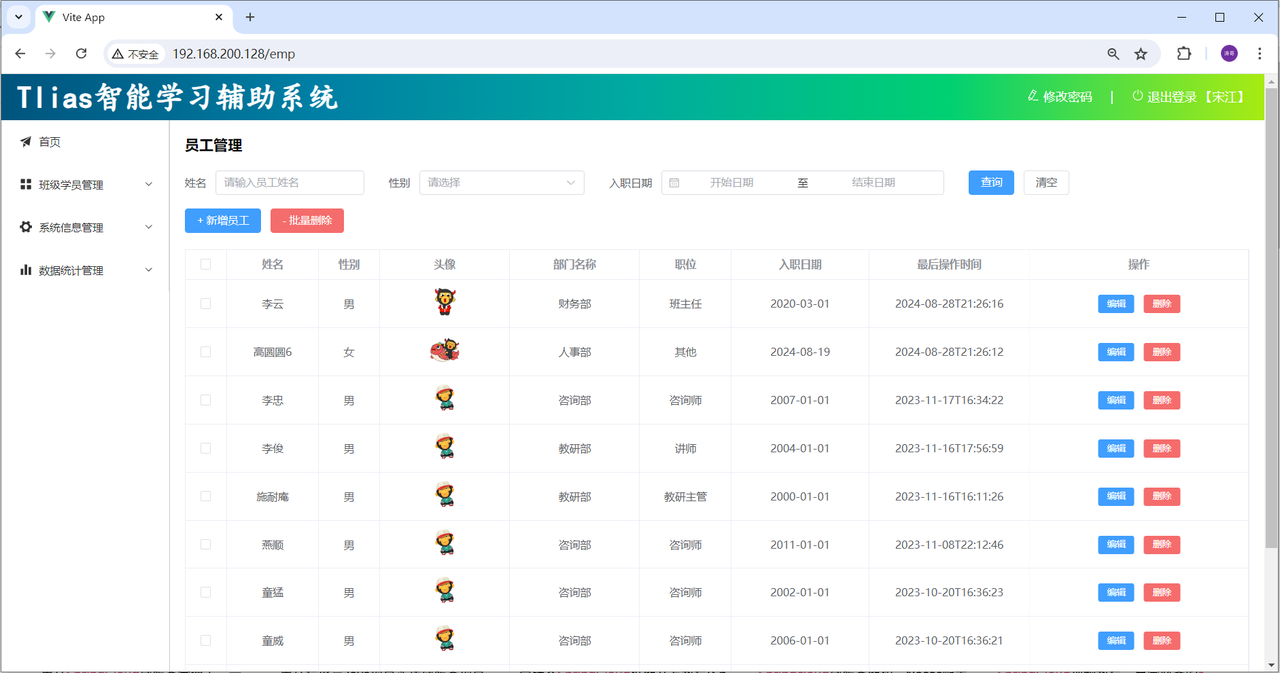Check the row checkbox for 高圆圆6
This screenshot has width=1280, height=673.
click(206, 351)
